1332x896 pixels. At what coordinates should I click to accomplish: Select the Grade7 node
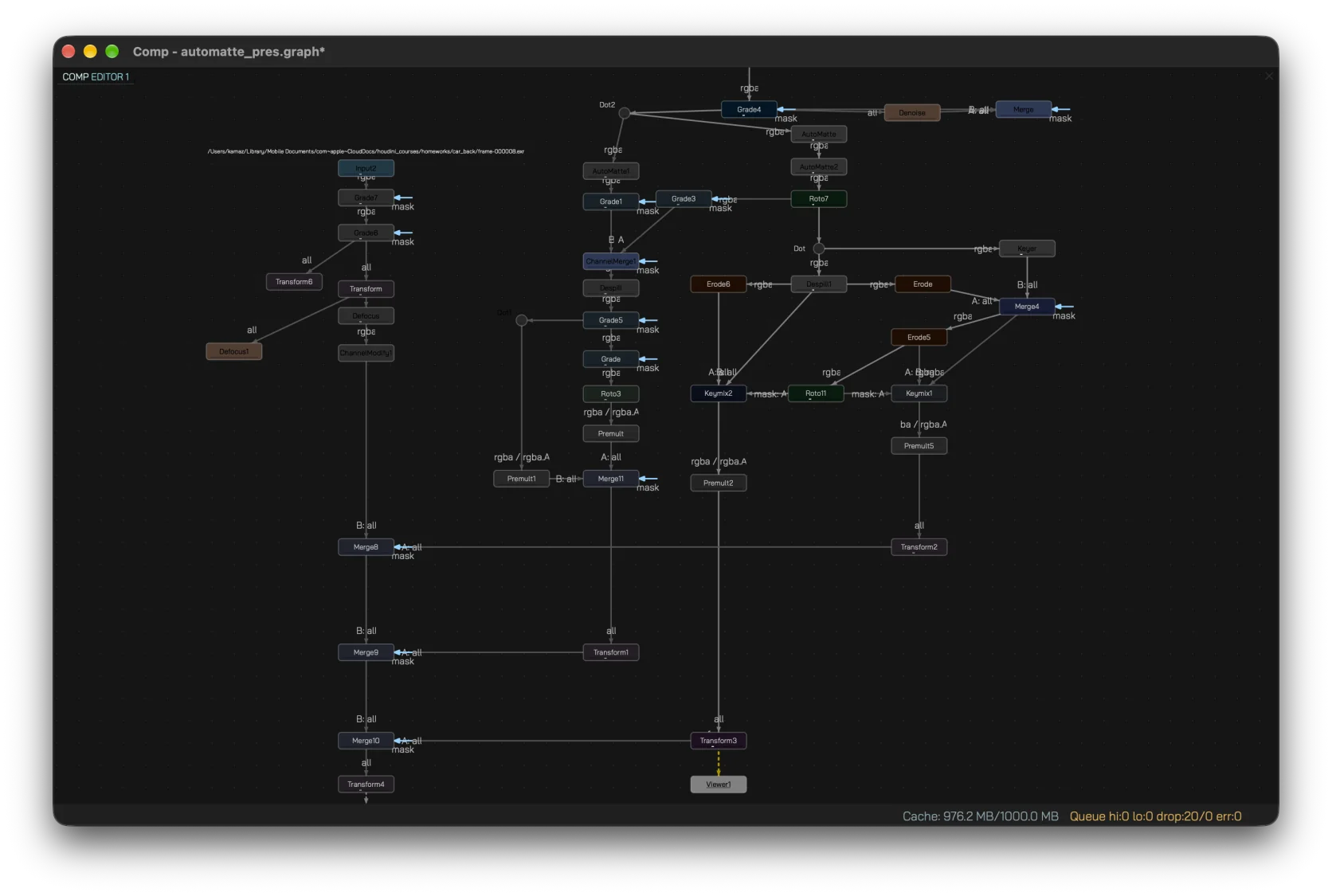(366, 198)
